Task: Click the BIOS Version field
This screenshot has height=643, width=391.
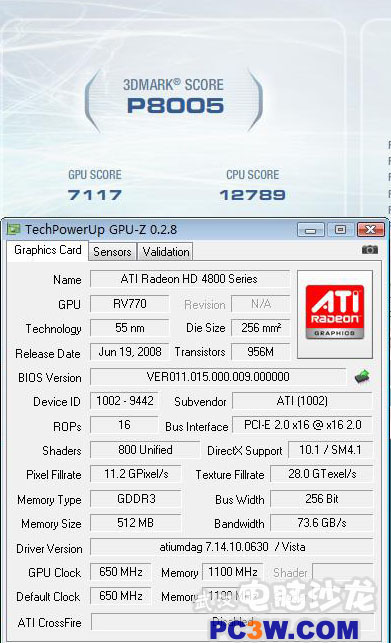Action: tap(218, 376)
